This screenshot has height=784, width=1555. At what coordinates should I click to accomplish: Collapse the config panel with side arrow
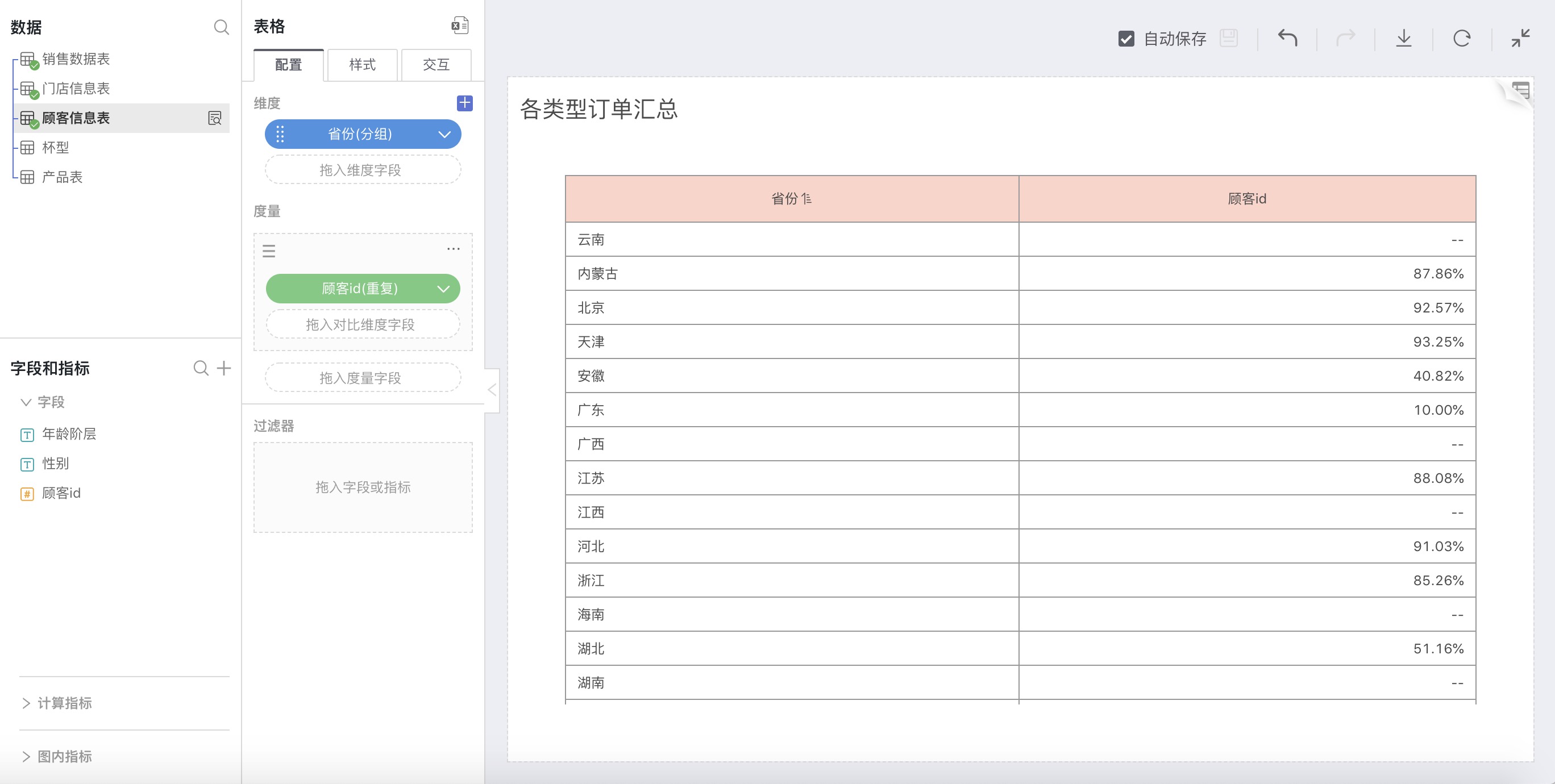[x=492, y=390]
